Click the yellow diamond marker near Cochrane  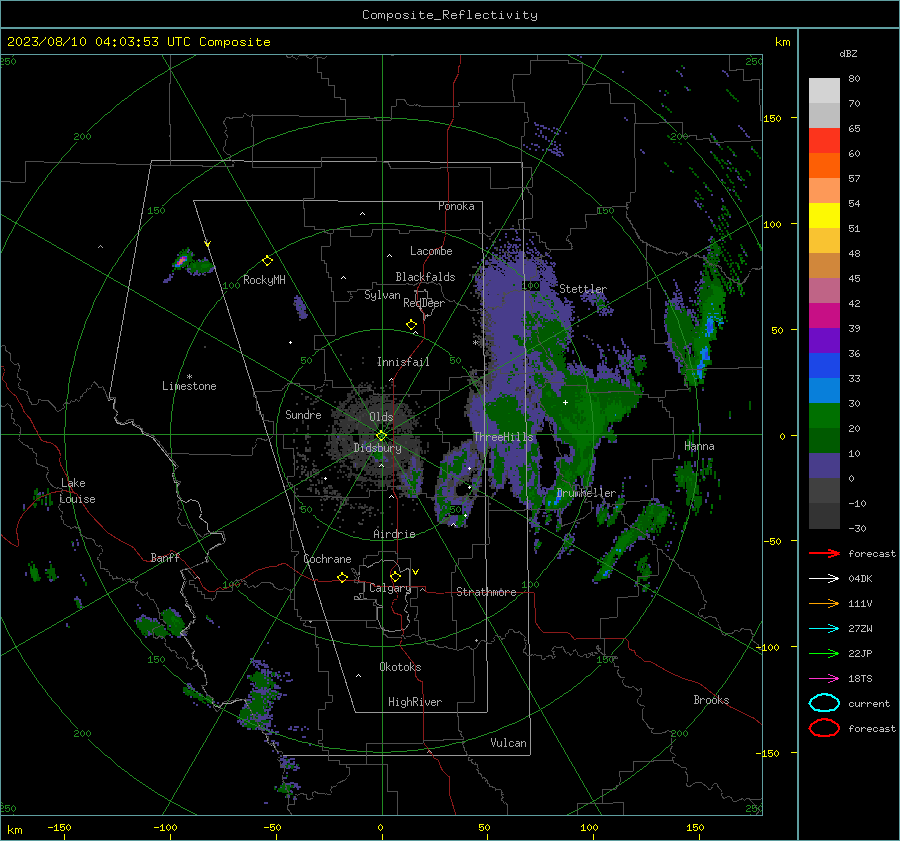point(343,578)
